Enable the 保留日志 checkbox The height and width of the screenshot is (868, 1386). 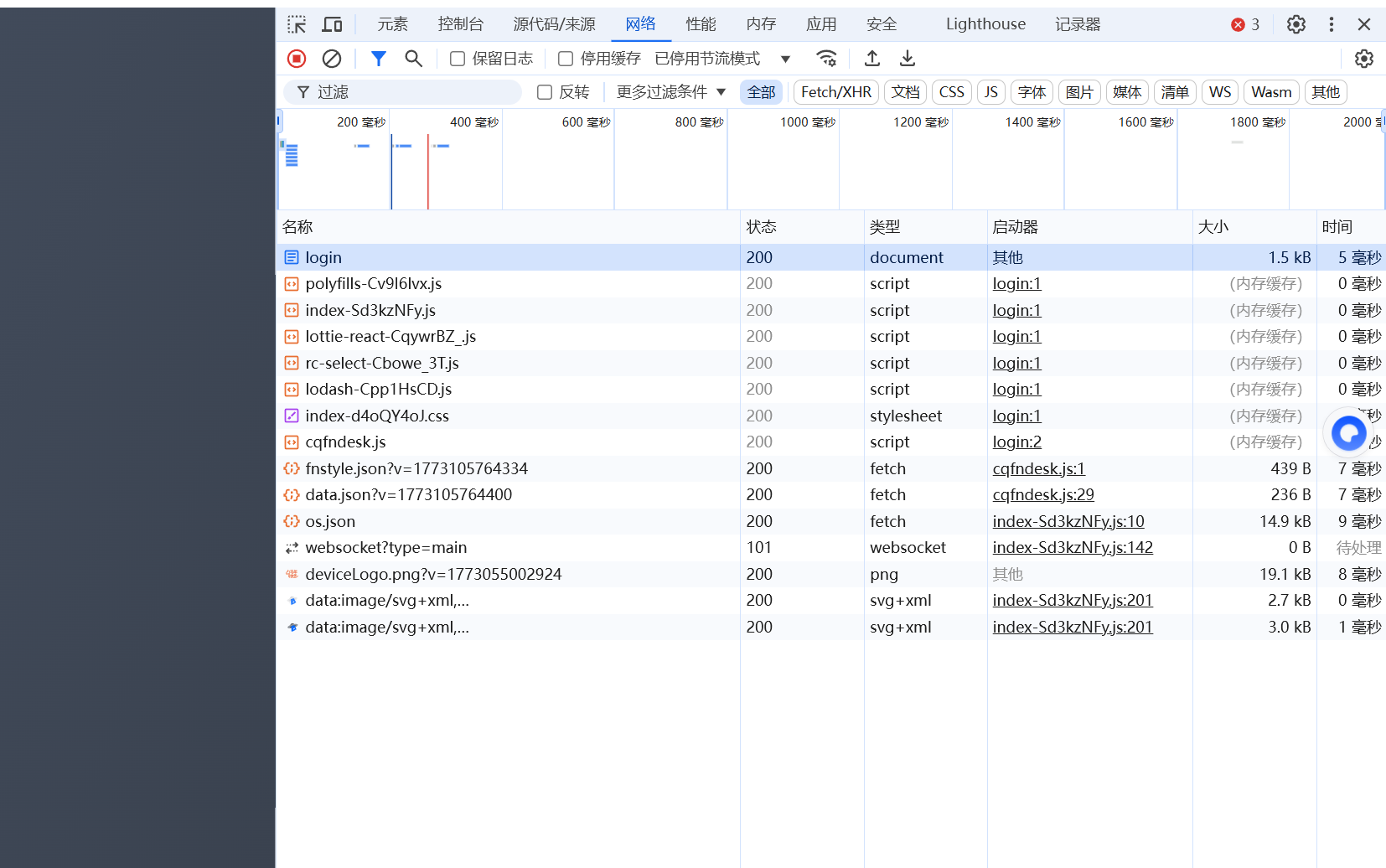(458, 59)
